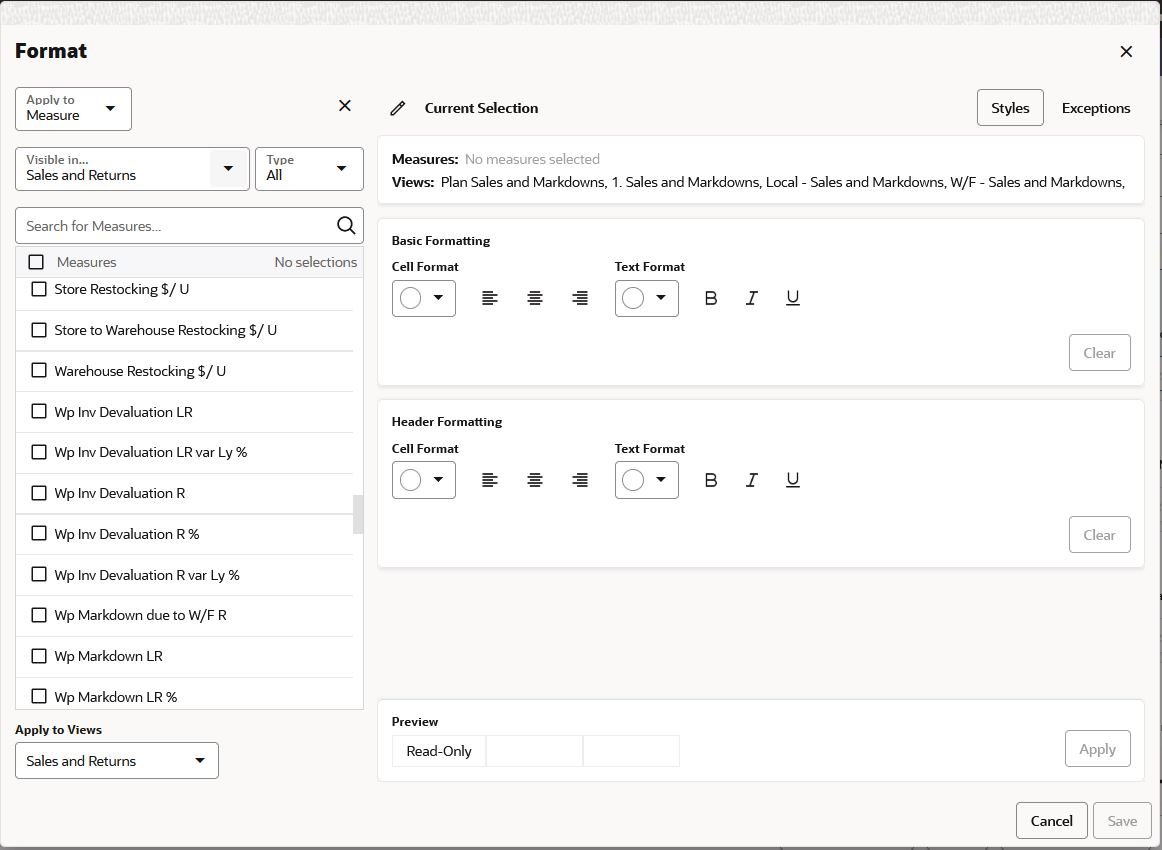1162x850 pixels.
Task: Close the measure selection panel
Action: click(345, 106)
